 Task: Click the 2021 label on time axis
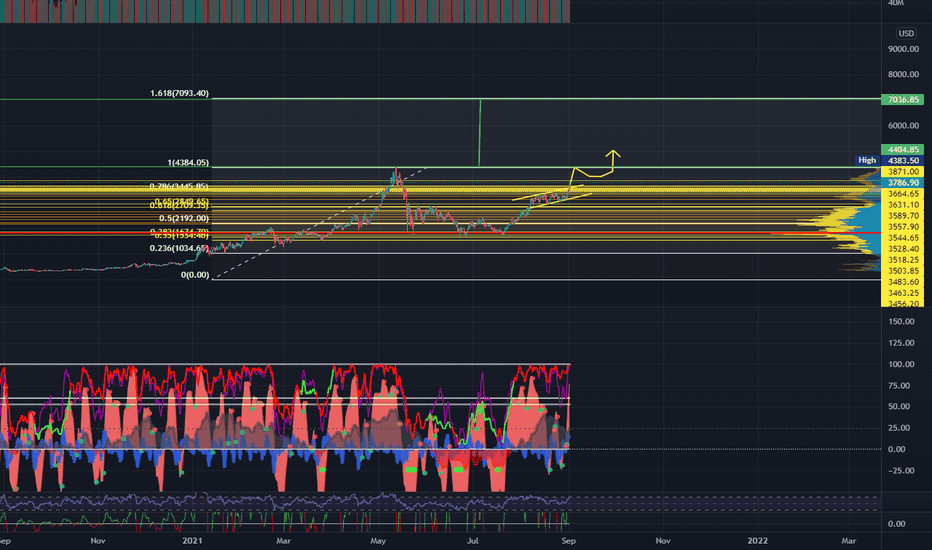193,540
